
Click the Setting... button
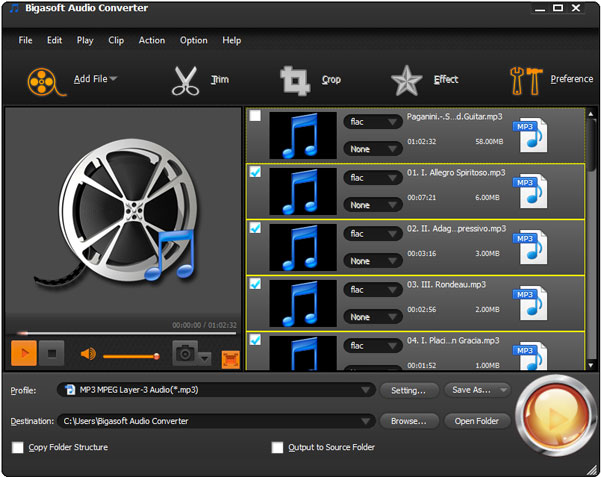(x=409, y=390)
